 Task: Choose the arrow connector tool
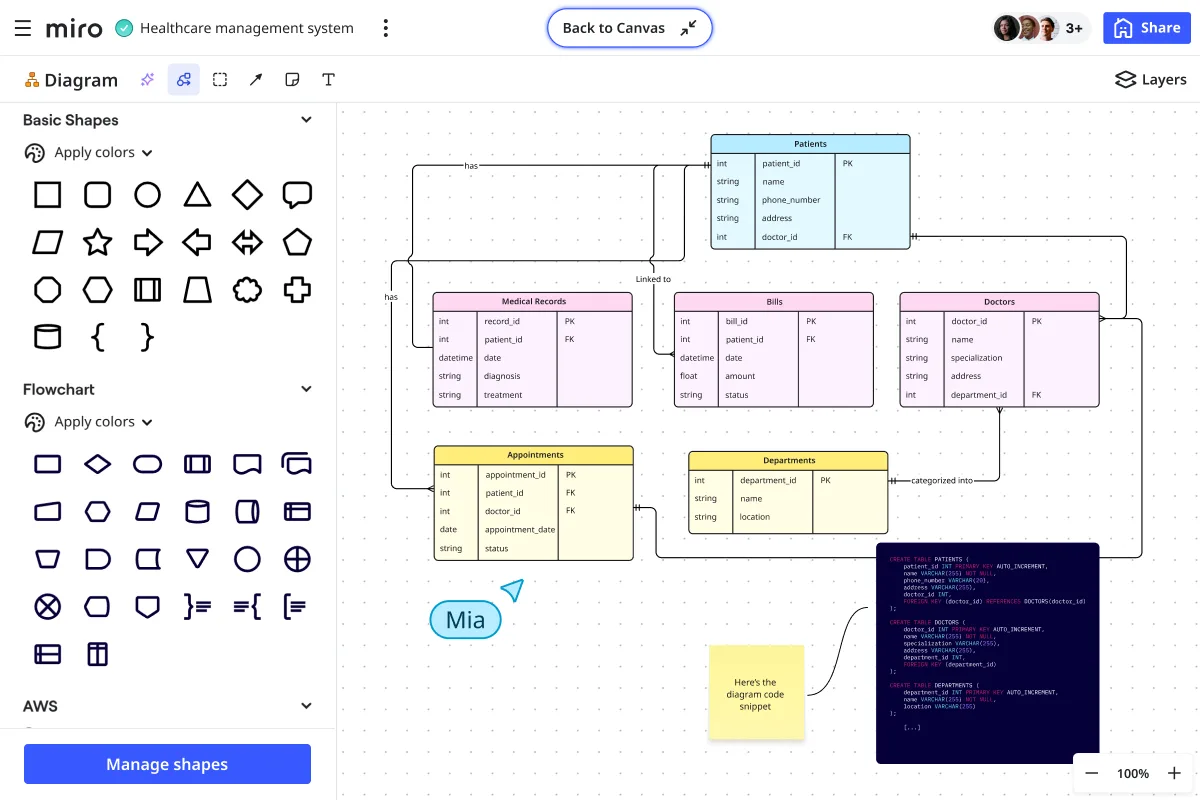click(256, 80)
